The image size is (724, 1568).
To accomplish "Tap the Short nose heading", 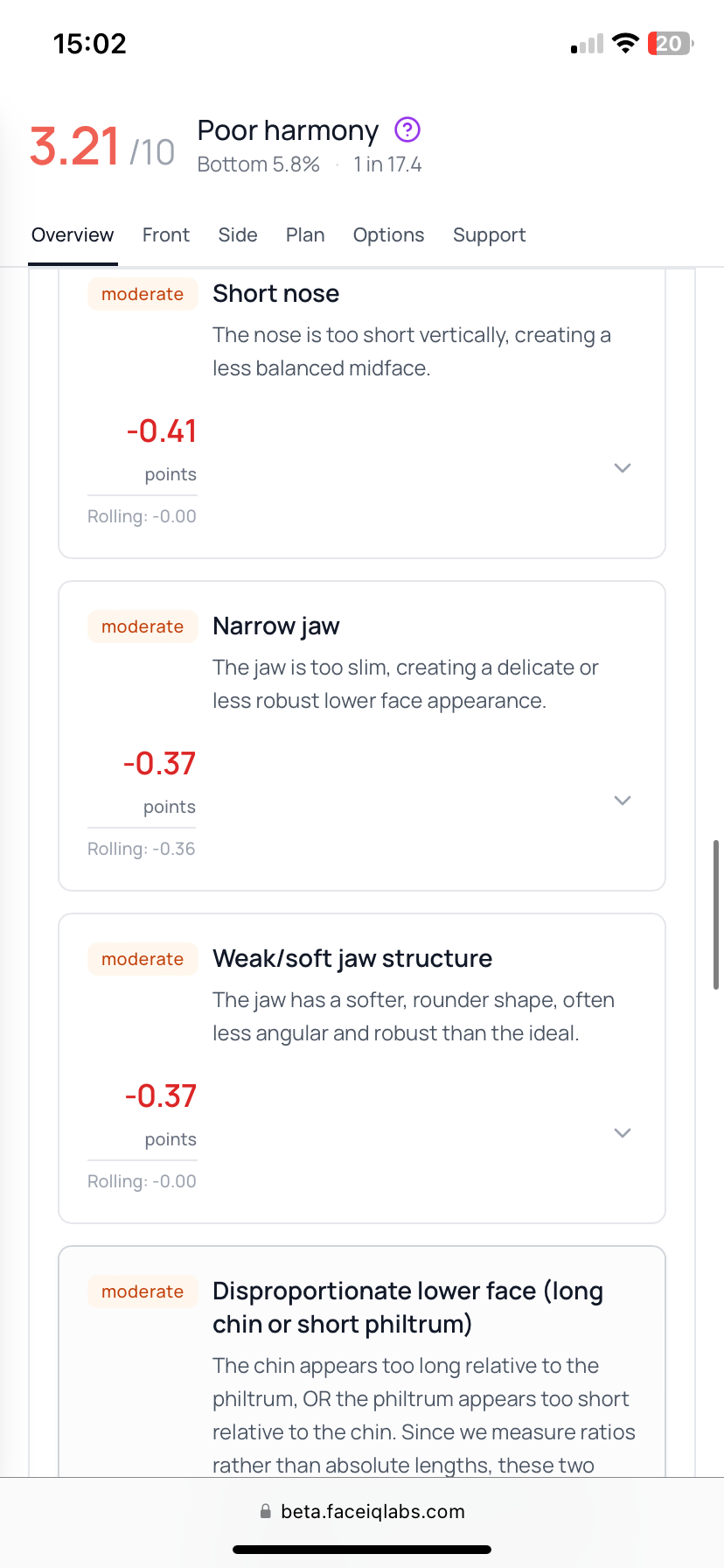I will click(x=276, y=294).
